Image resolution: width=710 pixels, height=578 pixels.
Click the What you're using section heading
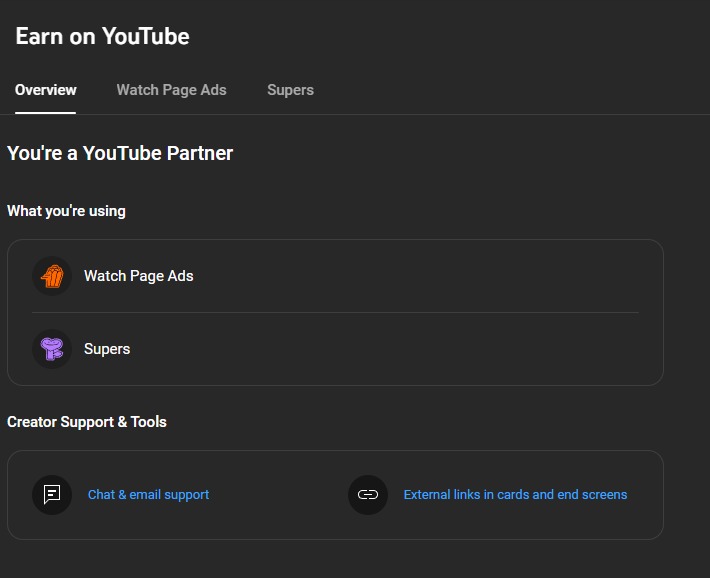(66, 211)
